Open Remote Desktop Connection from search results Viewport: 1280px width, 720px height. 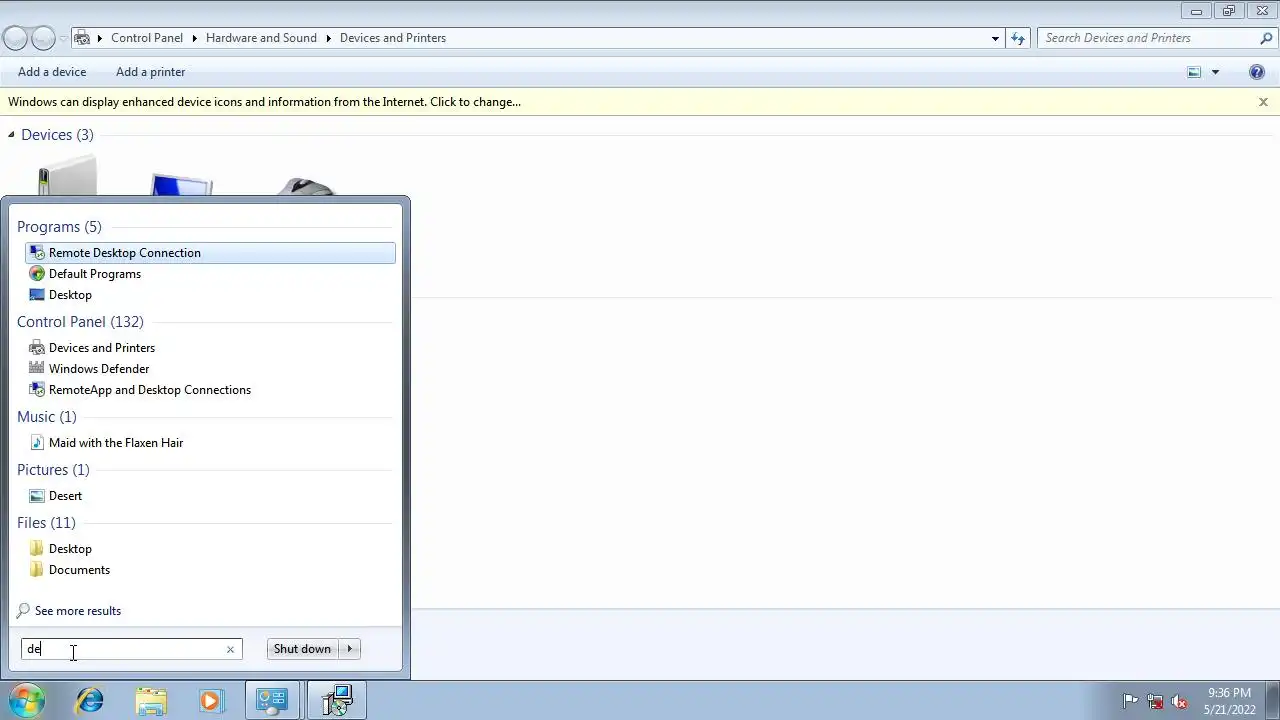point(210,253)
